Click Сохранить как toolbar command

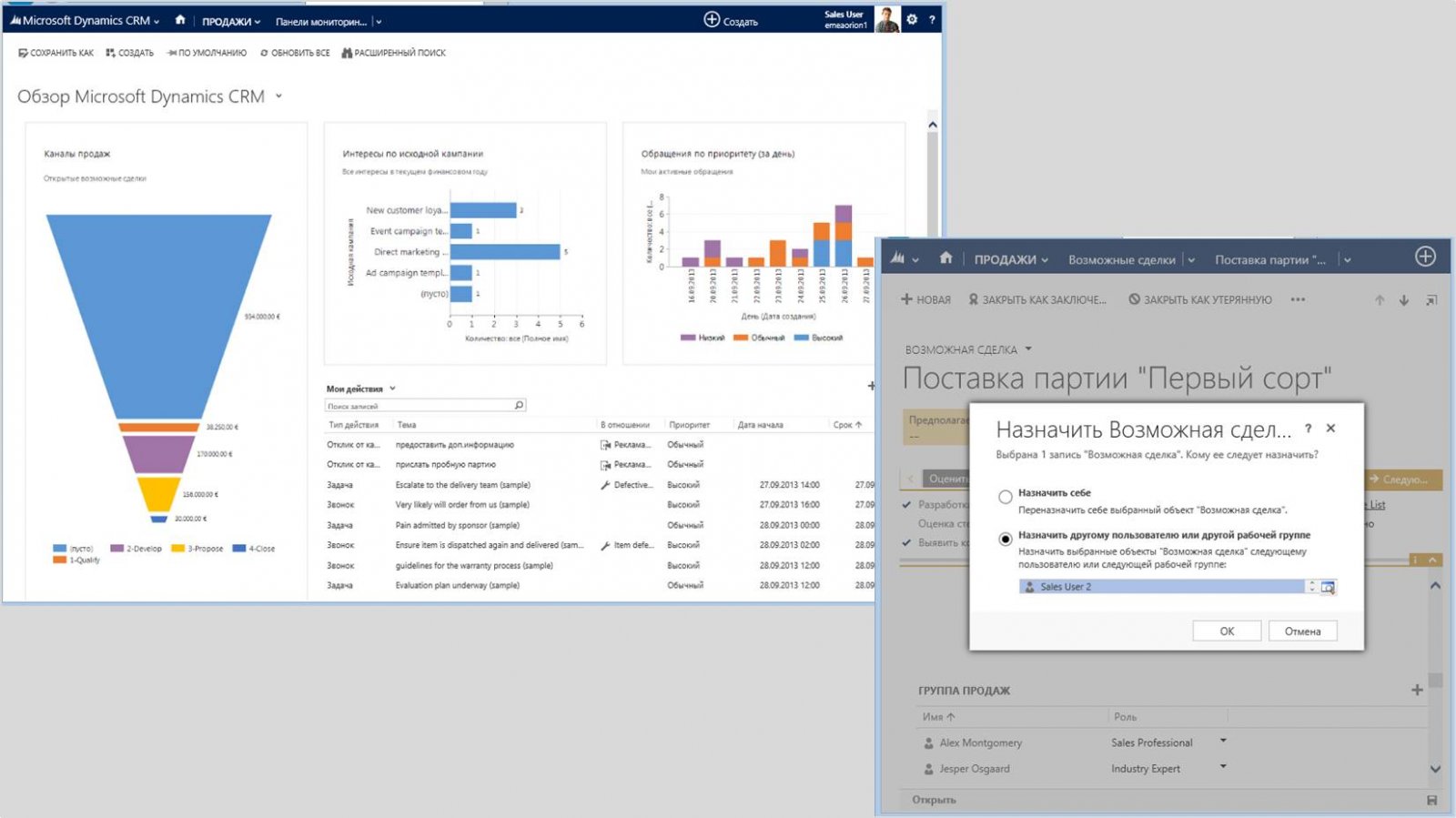pos(56,53)
